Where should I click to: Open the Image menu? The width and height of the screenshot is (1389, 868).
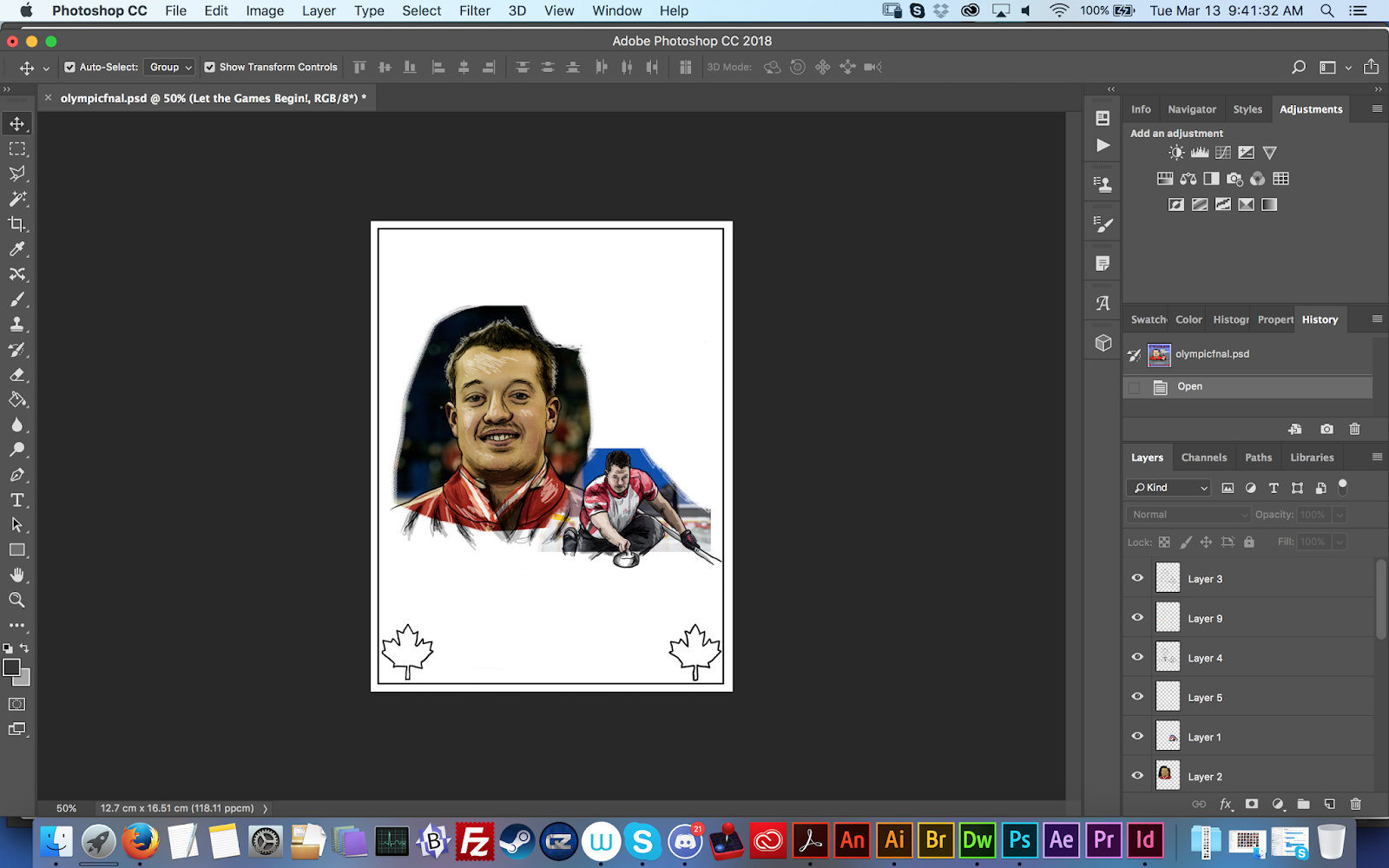[x=265, y=10]
